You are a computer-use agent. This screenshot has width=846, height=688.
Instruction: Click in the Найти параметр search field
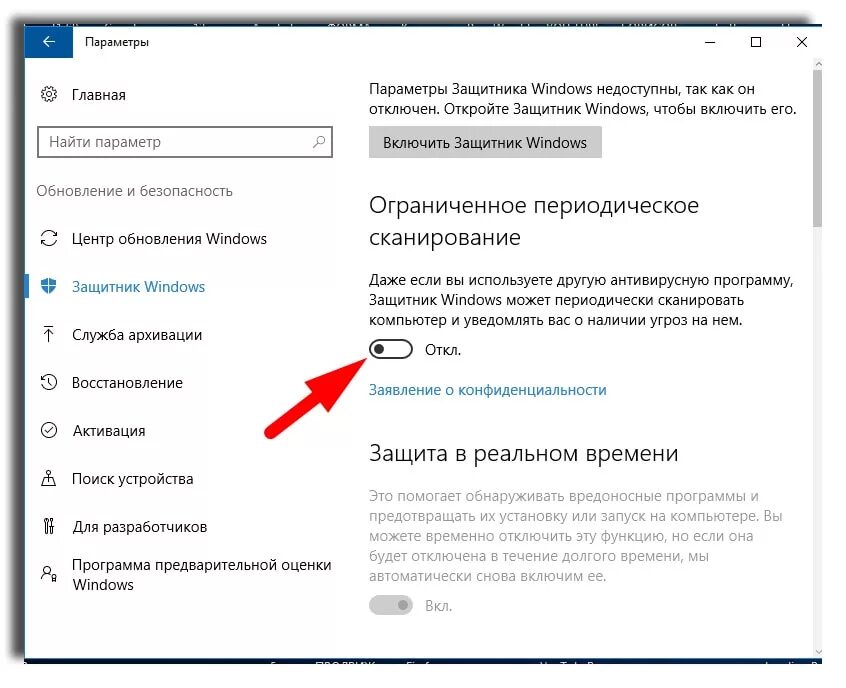pos(185,142)
